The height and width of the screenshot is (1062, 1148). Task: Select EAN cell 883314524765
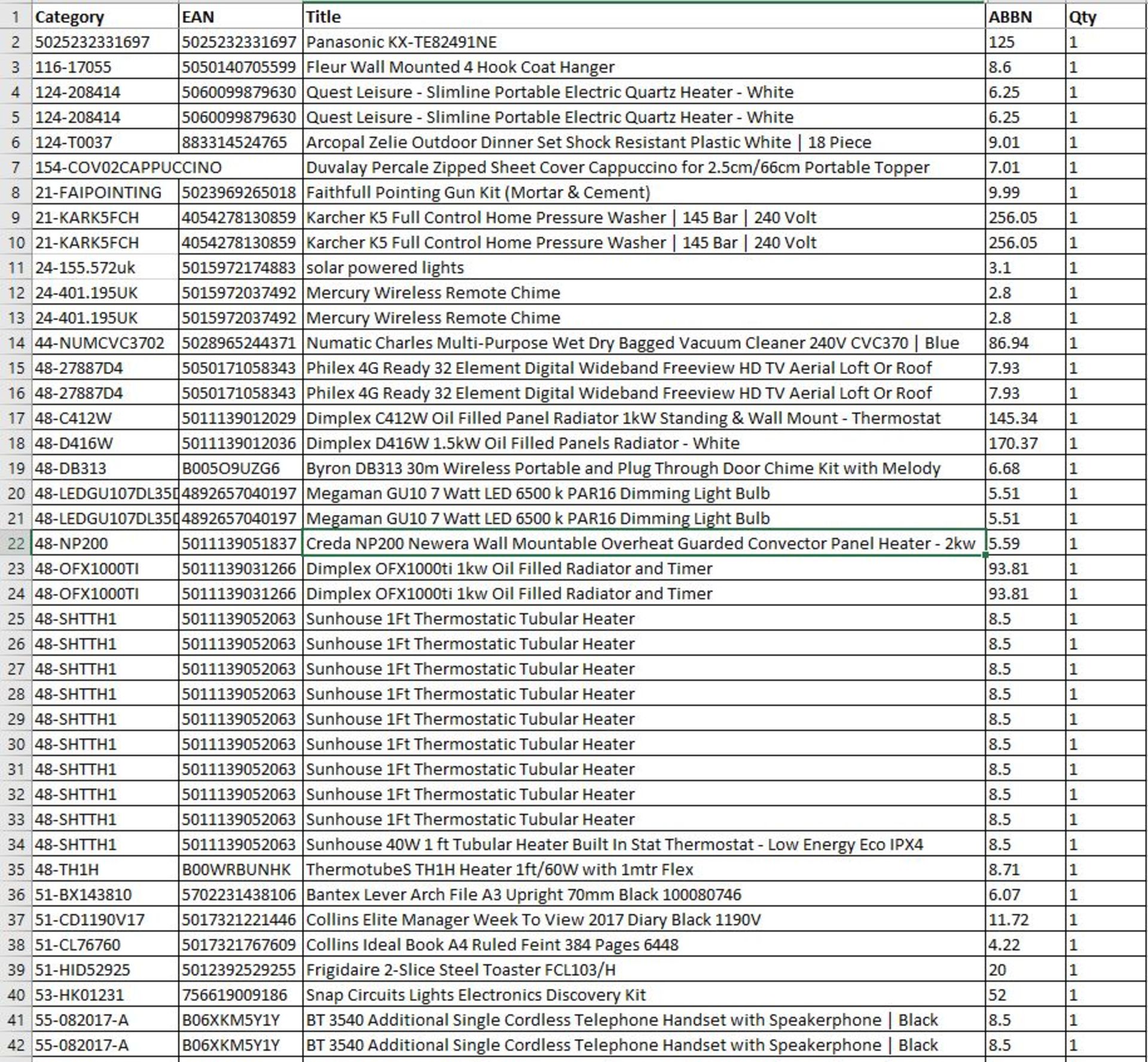pyautogui.click(x=240, y=142)
